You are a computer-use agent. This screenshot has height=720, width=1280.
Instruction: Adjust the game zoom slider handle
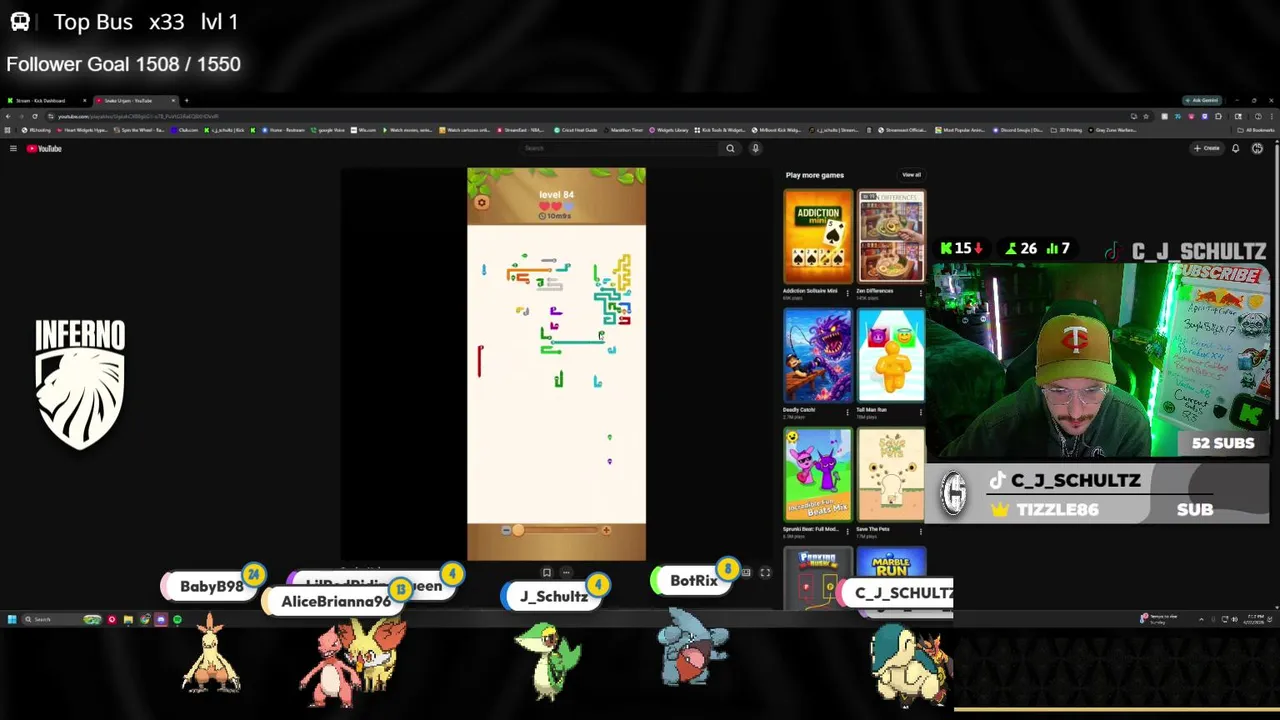point(518,530)
